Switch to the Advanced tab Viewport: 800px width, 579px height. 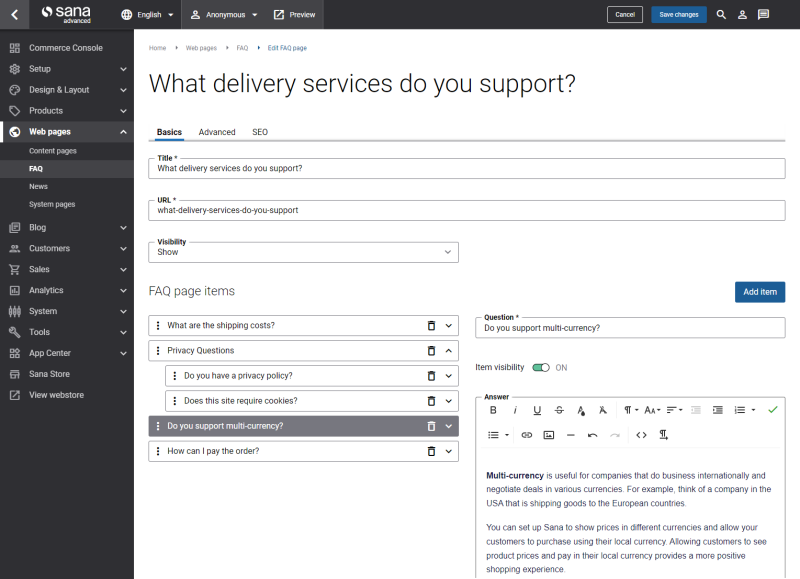coord(217,132)
